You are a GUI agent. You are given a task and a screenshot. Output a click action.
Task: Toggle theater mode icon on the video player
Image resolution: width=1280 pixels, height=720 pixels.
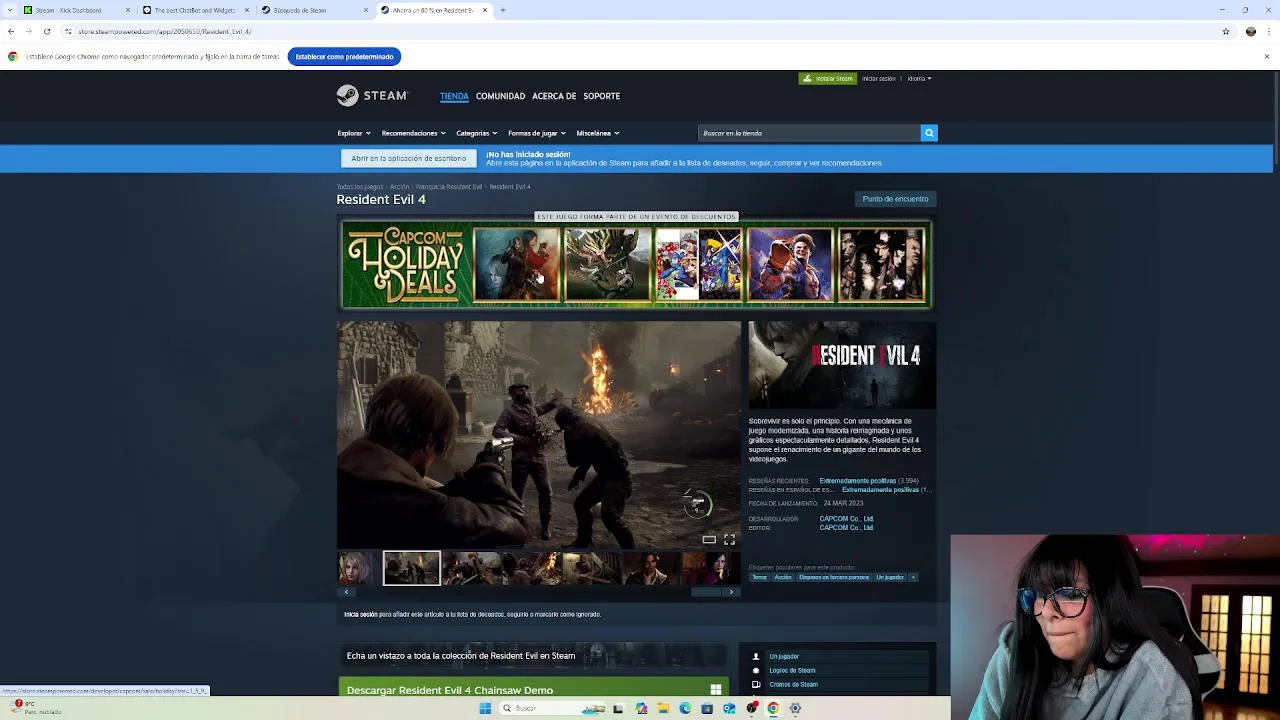tap(709, 540)
